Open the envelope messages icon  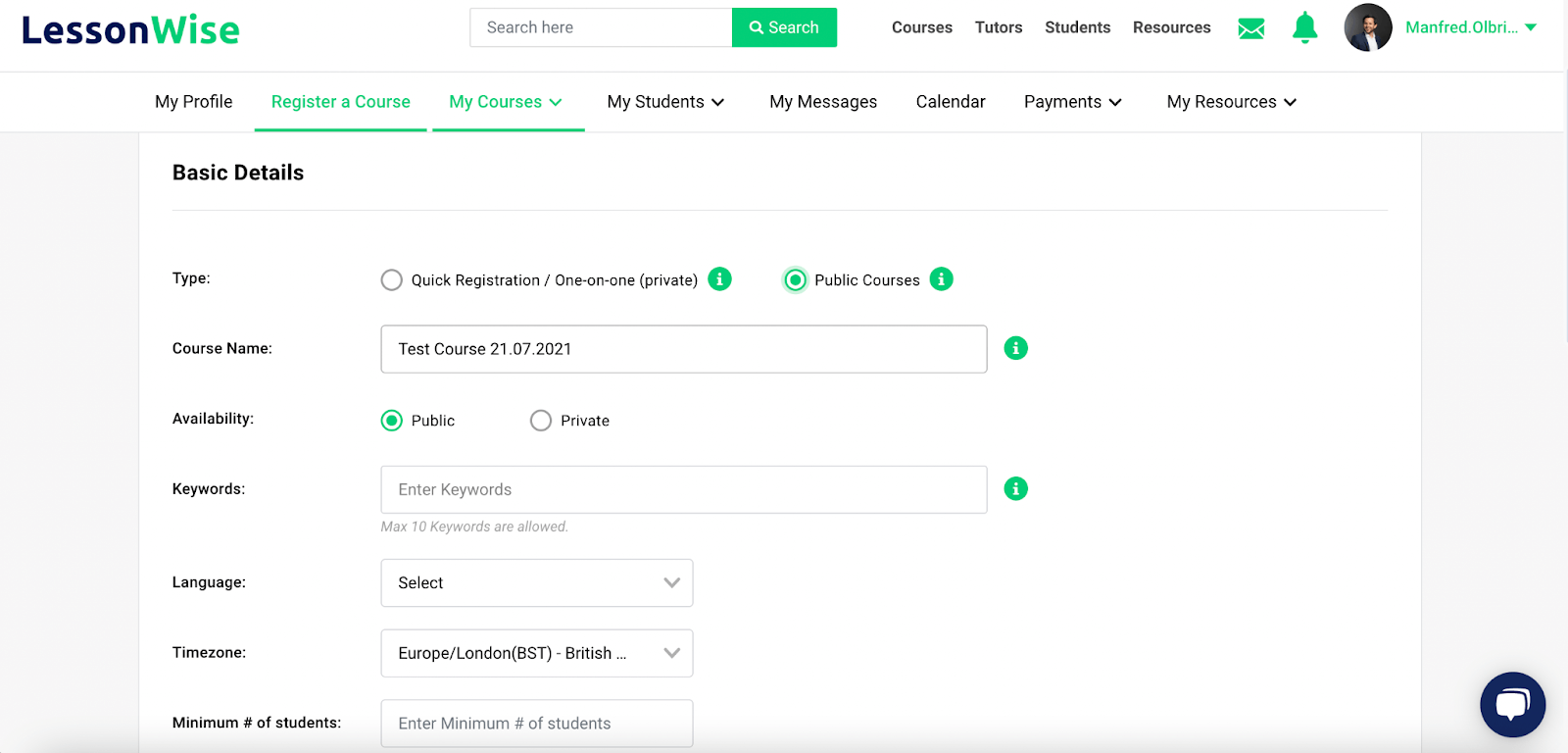point(1251,28)
